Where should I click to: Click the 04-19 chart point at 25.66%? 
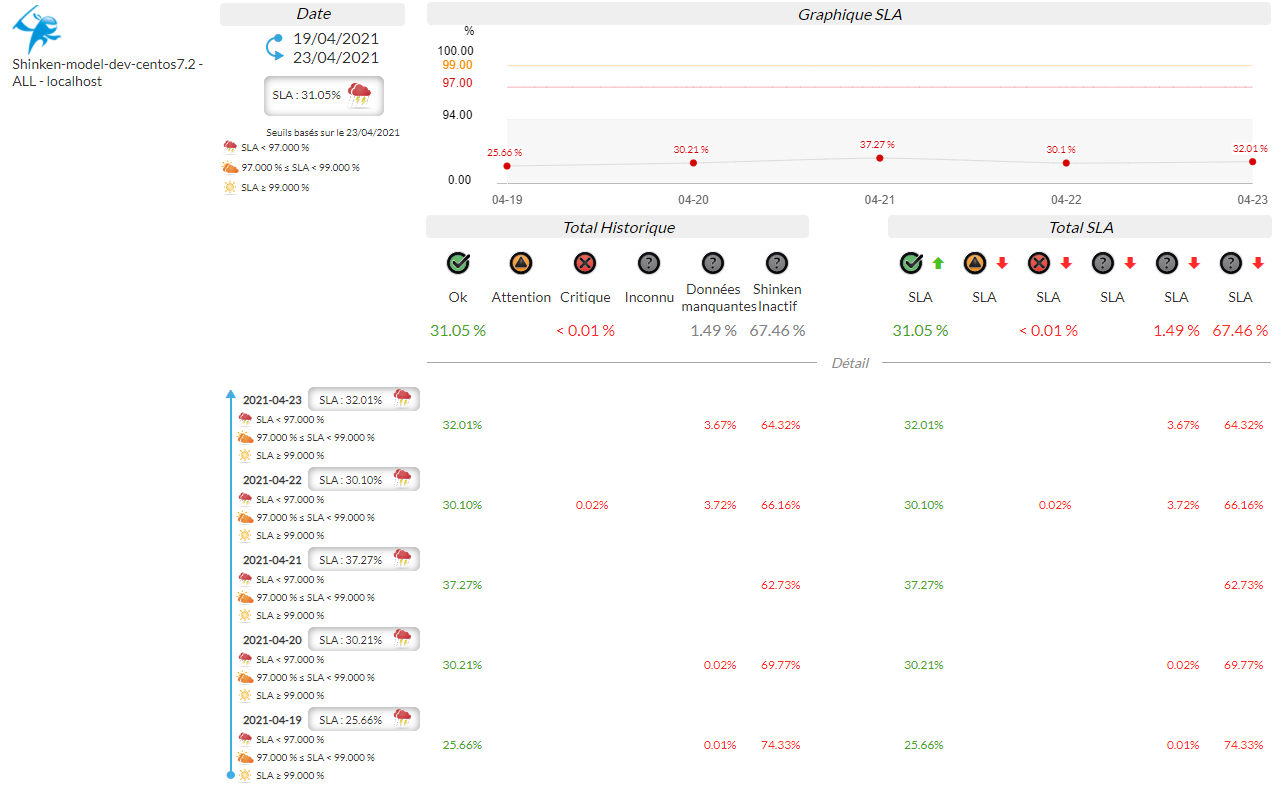tap(507, 166)
